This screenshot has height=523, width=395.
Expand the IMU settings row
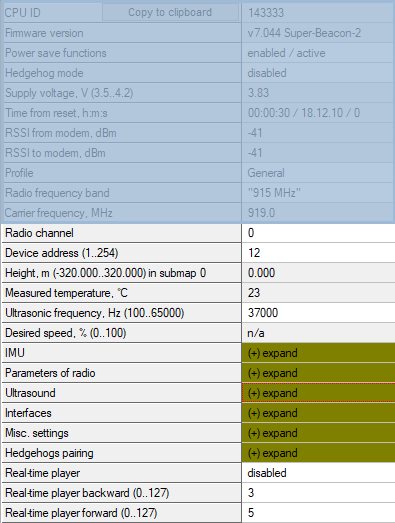click(318, 353)
